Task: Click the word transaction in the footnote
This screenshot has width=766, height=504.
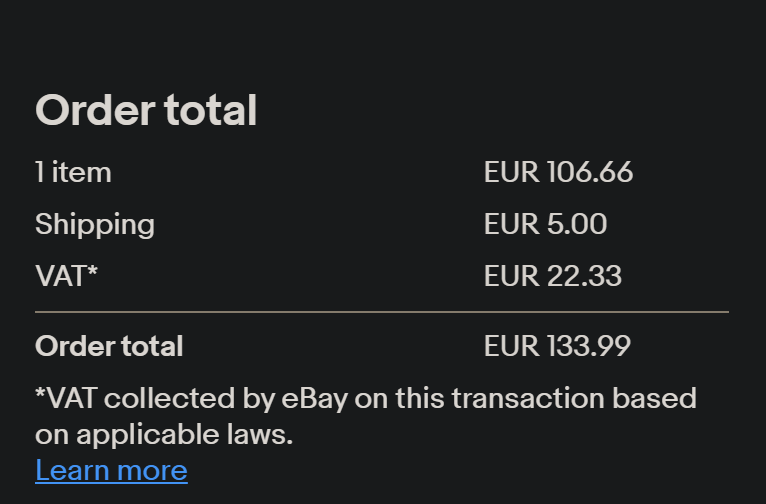Action: (x=528, y=399)
